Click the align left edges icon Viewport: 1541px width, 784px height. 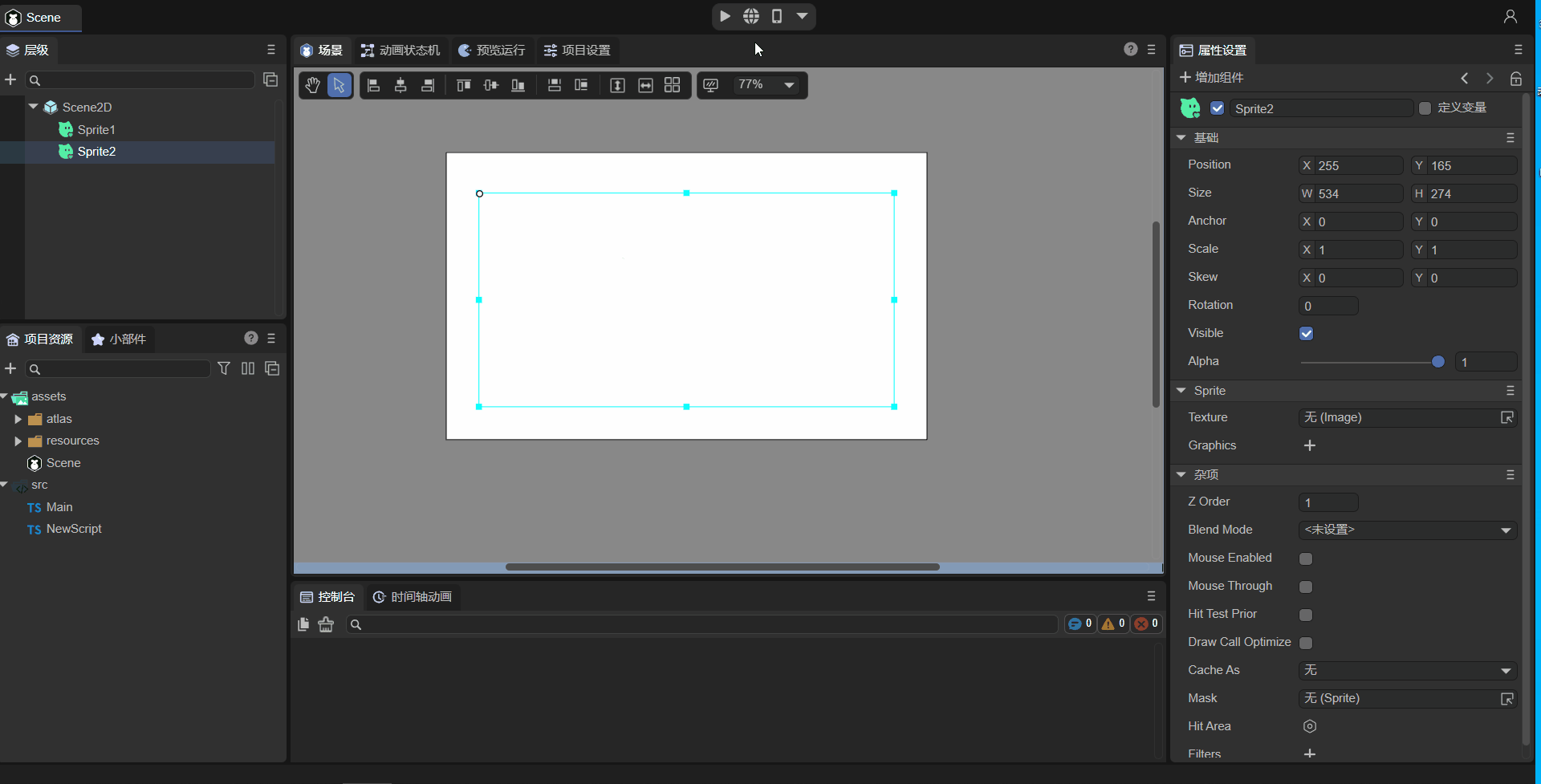[x=373, y=85]
